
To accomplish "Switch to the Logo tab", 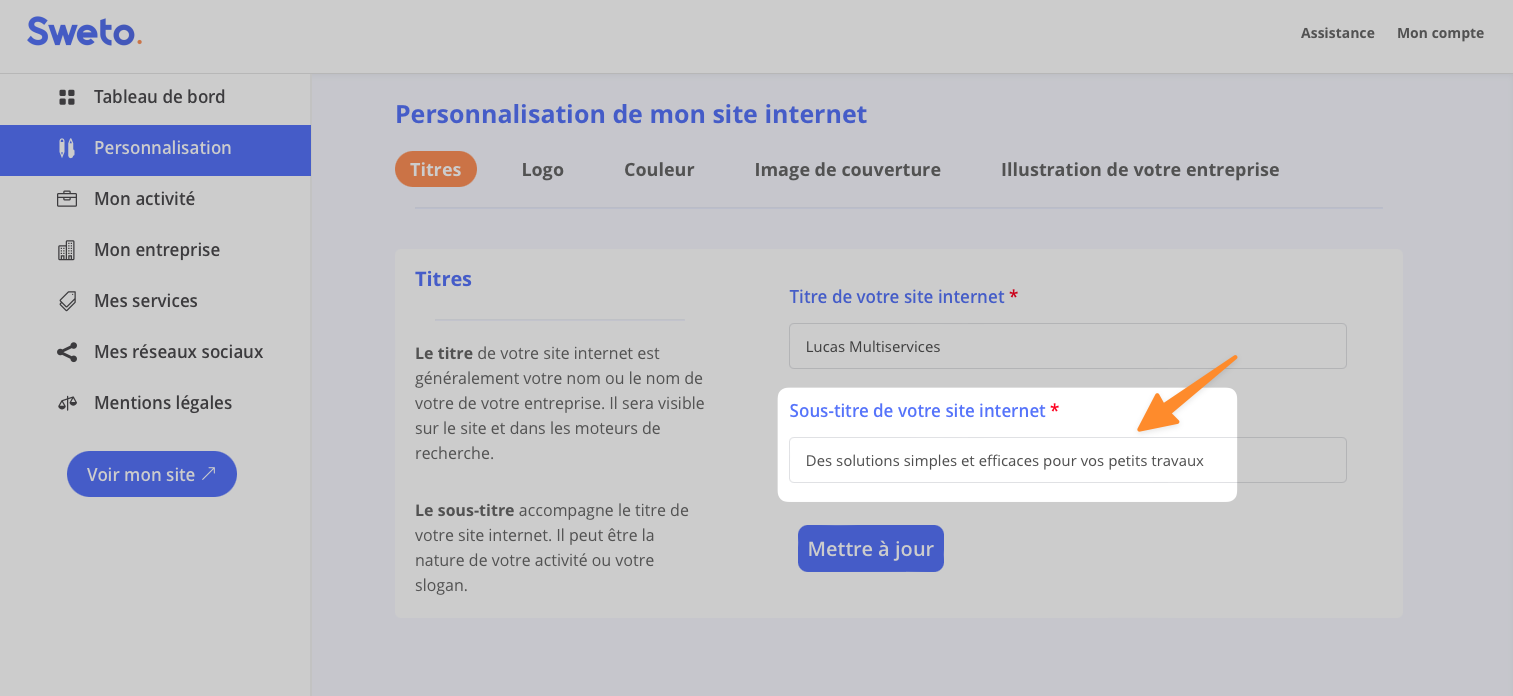I will (x=542, y=169).
